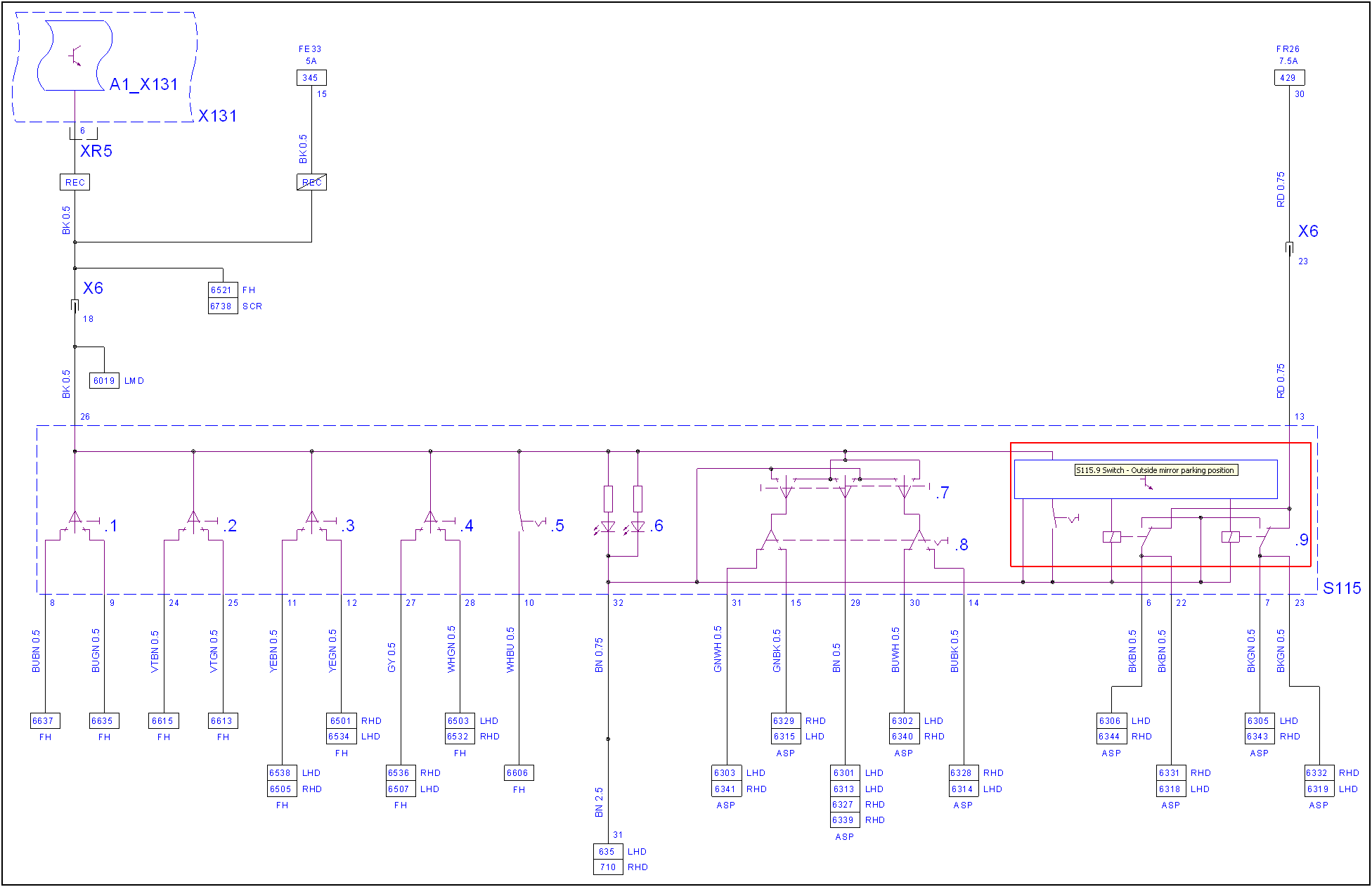Click the crossed-out REC box

click(x=311, y=183)
